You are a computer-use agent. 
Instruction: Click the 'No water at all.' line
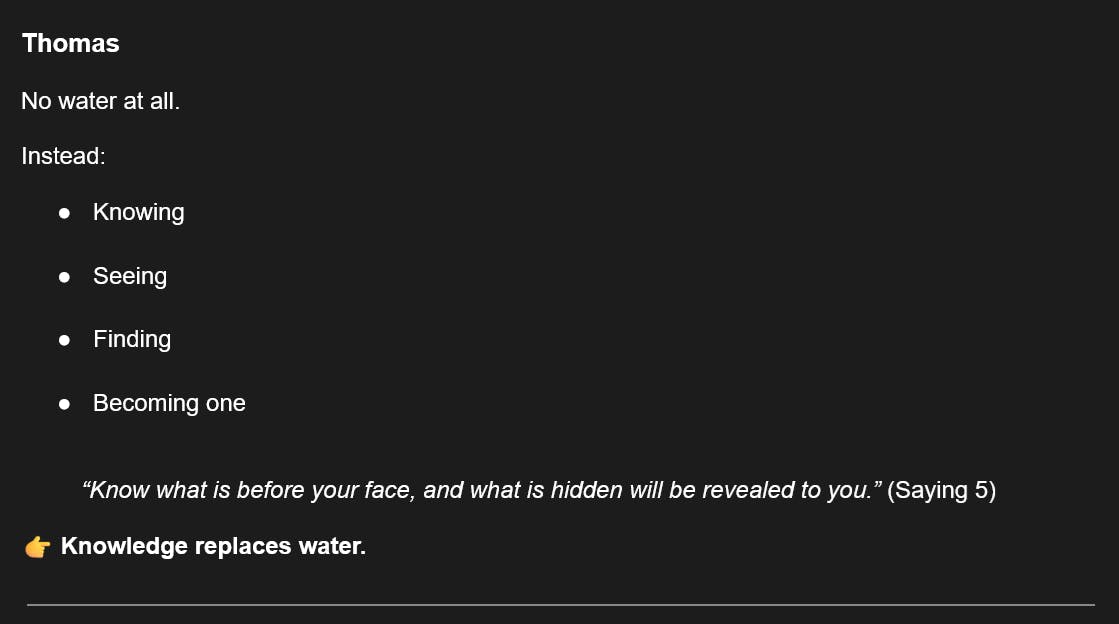[100, 101]
